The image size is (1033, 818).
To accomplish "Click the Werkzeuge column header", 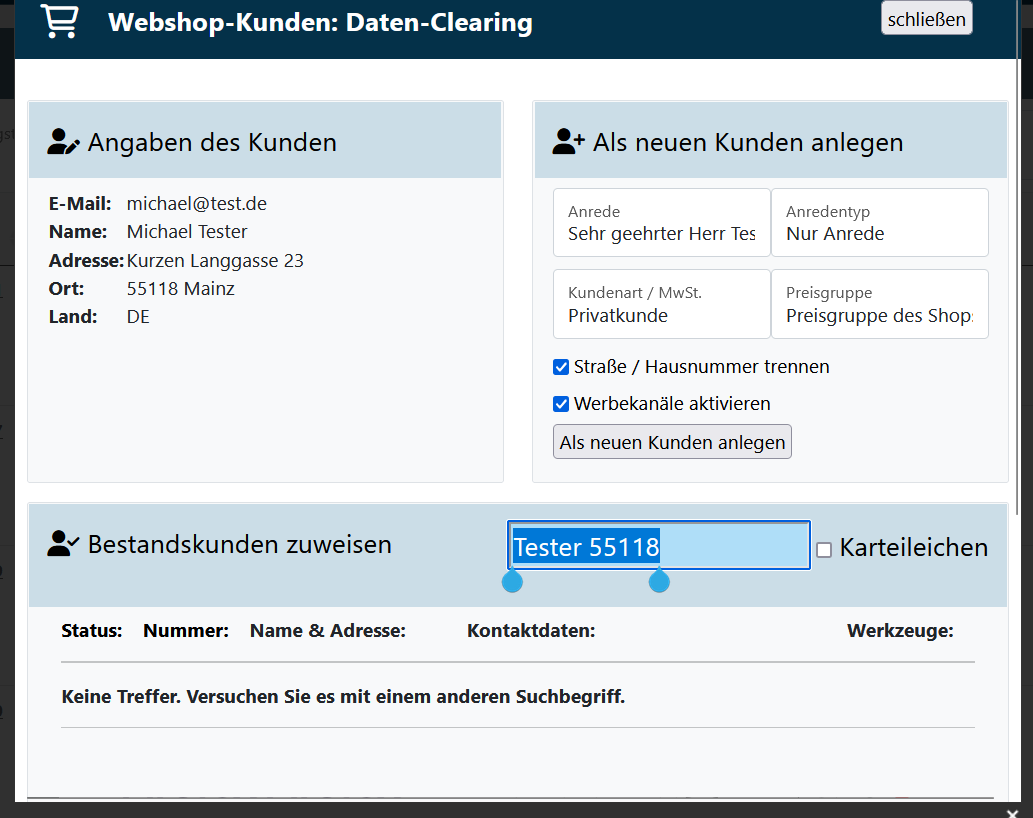I will 900,631.
